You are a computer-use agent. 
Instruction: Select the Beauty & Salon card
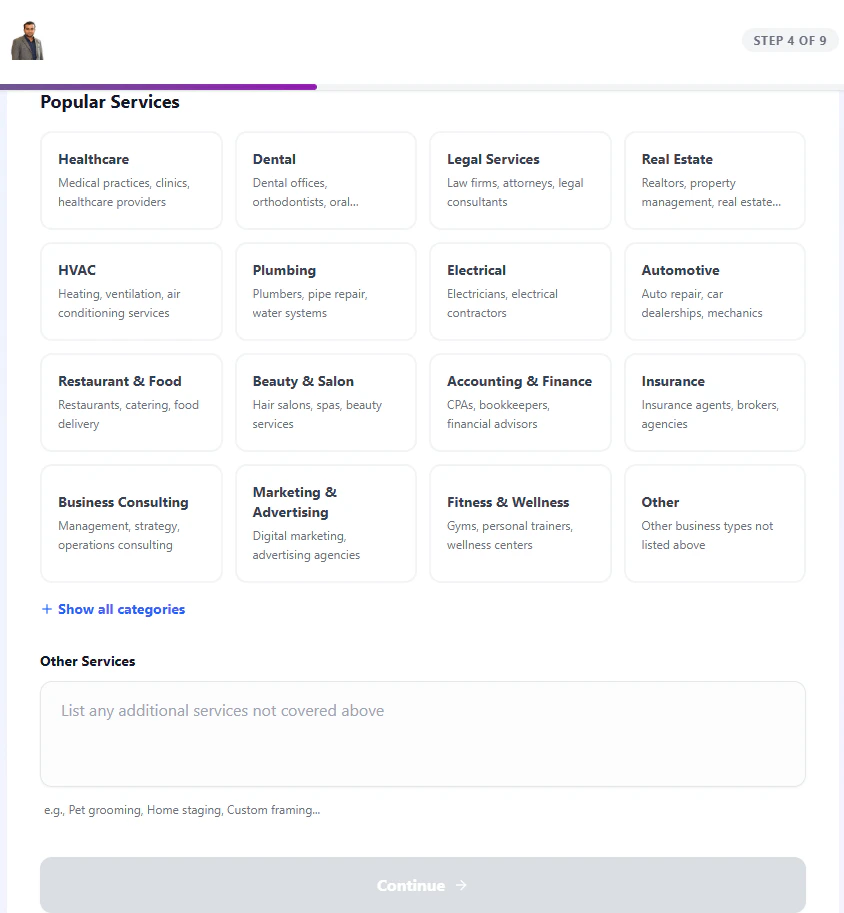[x=325, y=402]
